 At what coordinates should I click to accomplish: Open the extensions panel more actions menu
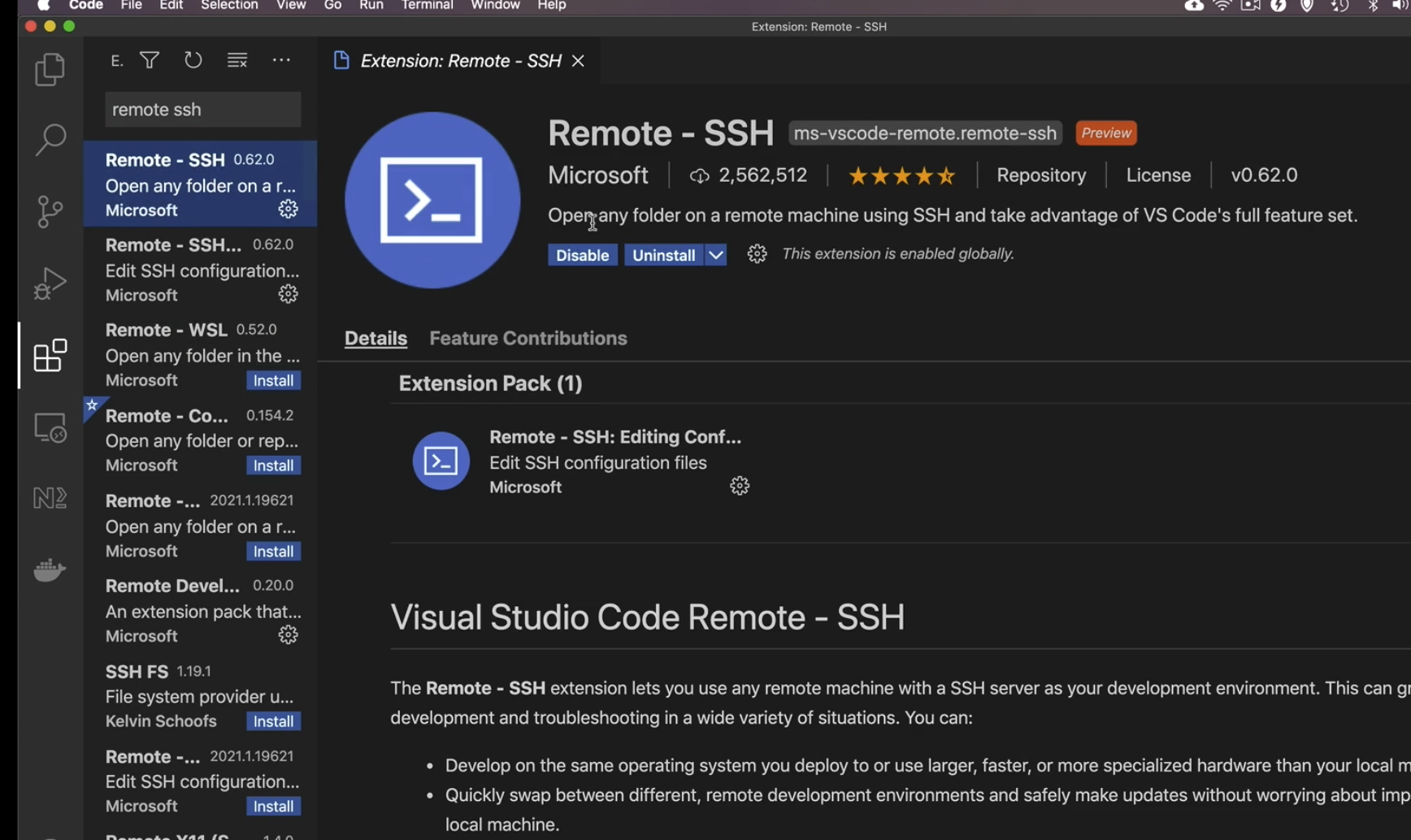coord(281,60)
